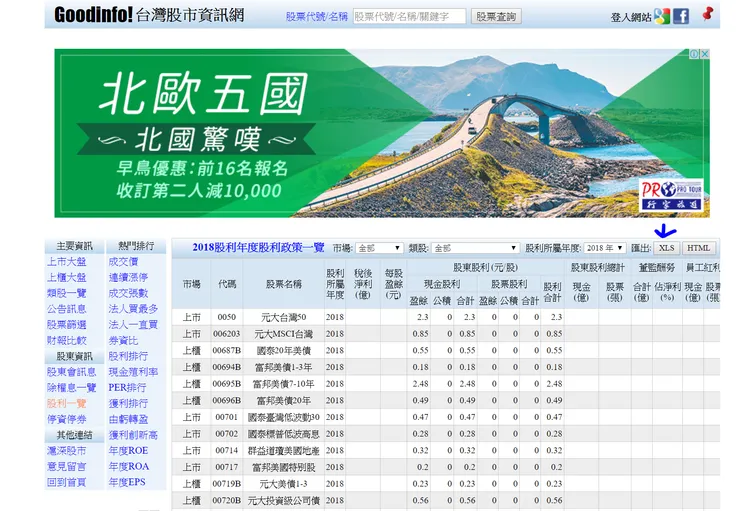This screenshot has width=740, height=511.
Task: Sign in with the Facebook icon
Action: pyautogui.click(x=681, y=17)
